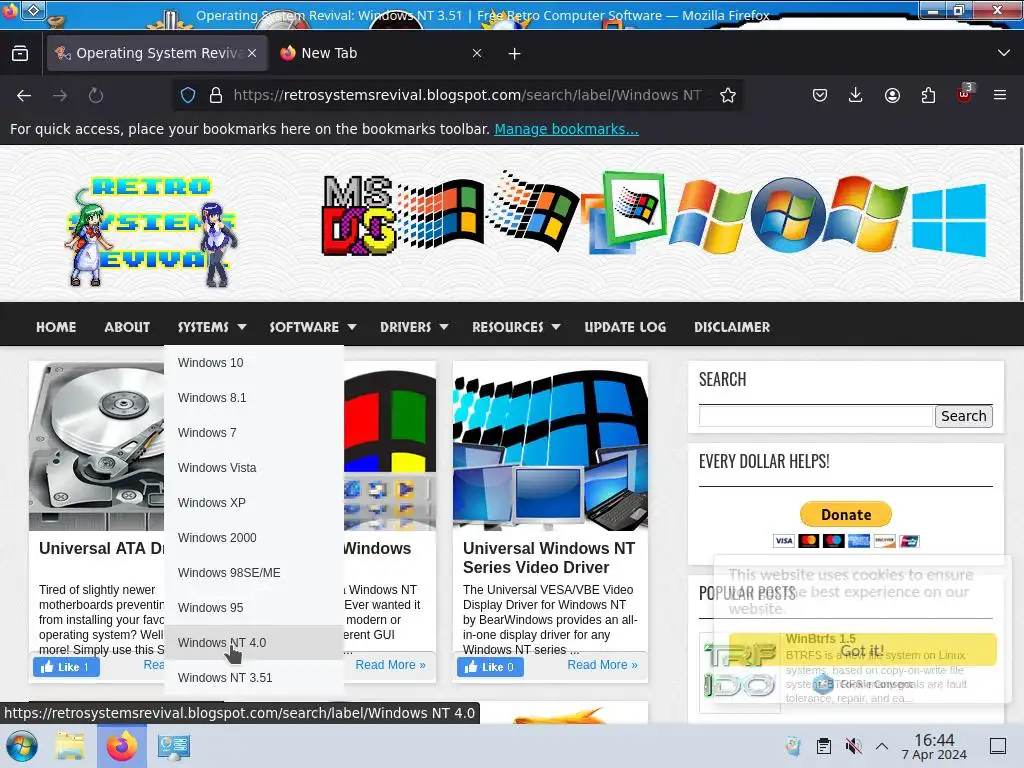Like the Universal Windows NT Video Driver post
1024x768 pixels.
tap(490, 667)
